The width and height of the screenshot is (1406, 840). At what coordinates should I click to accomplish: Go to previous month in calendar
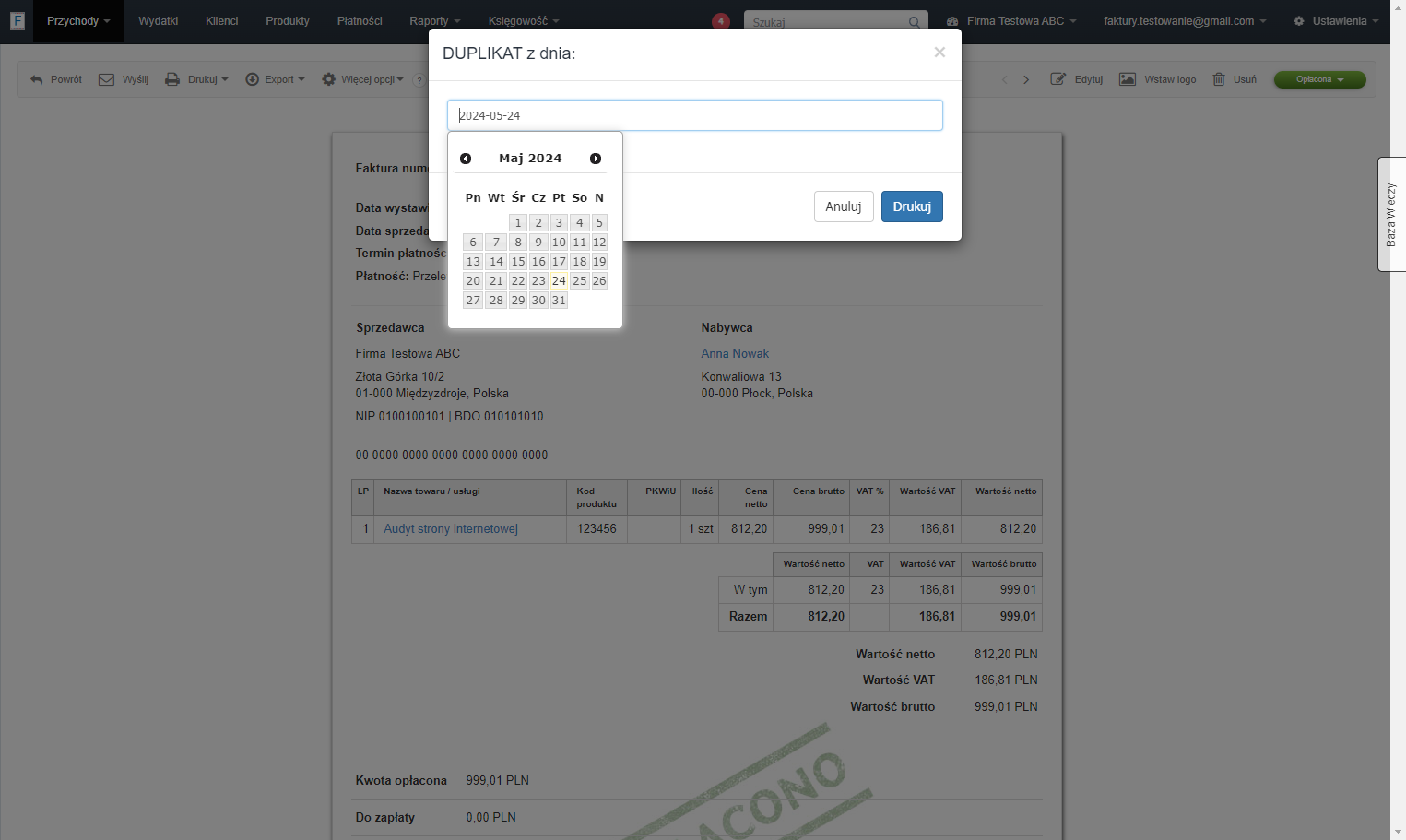[466, 159]
